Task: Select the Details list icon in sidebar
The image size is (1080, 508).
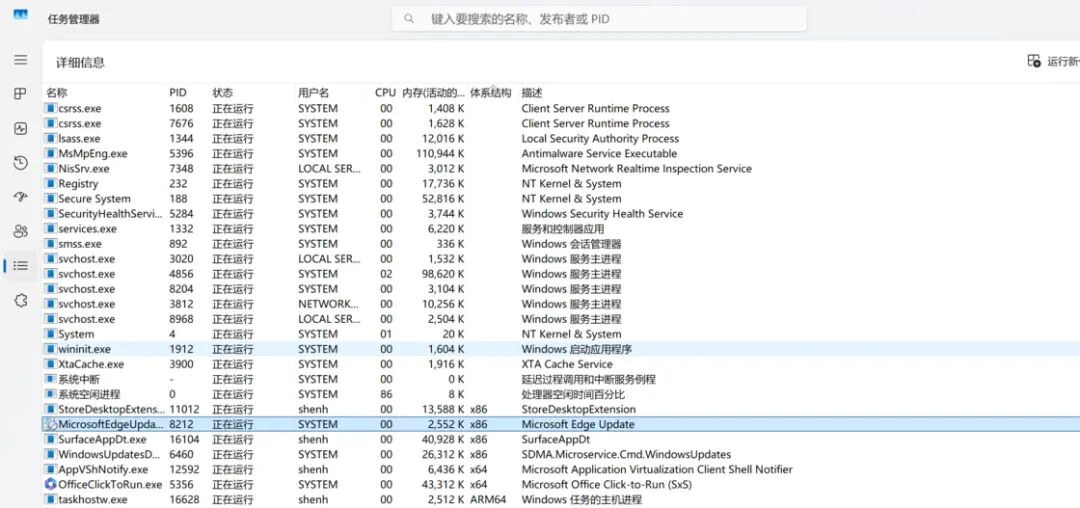Action: point(21,265)
